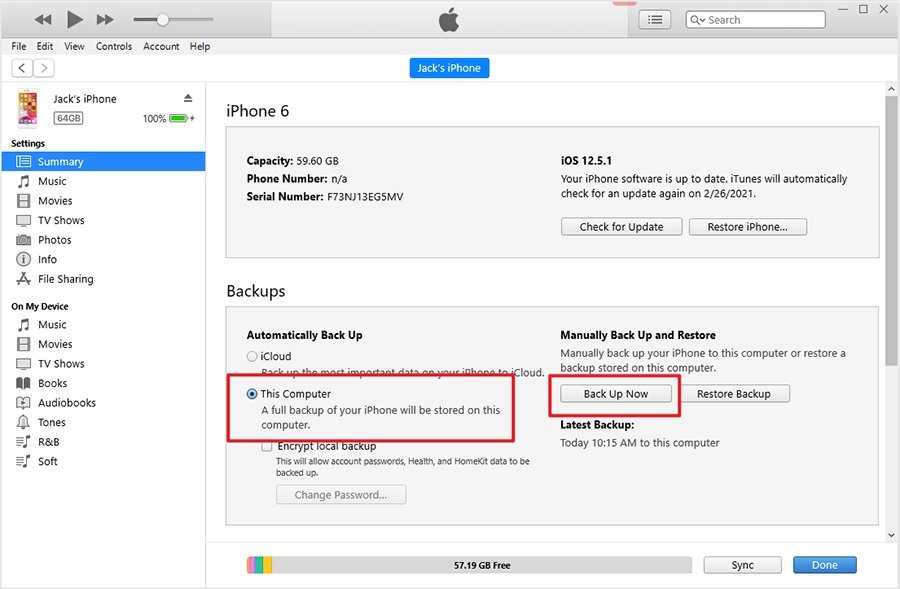This screenshot has width=900, height=589.
Task: Click the vertical scrollbar thumb
Action: coord(891,230)
